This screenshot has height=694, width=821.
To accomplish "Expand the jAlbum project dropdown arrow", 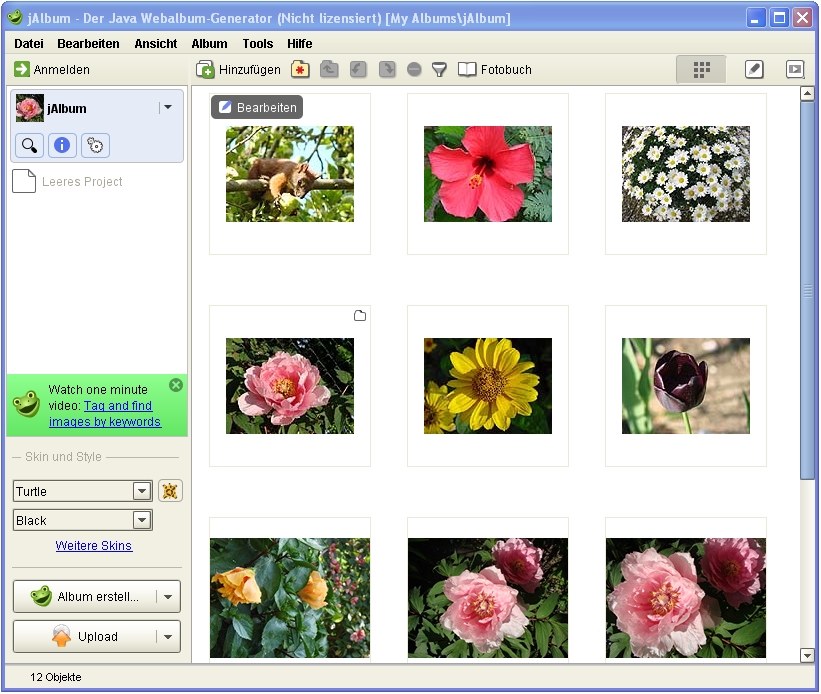I will pyautogui.click(x=168, y=108).
